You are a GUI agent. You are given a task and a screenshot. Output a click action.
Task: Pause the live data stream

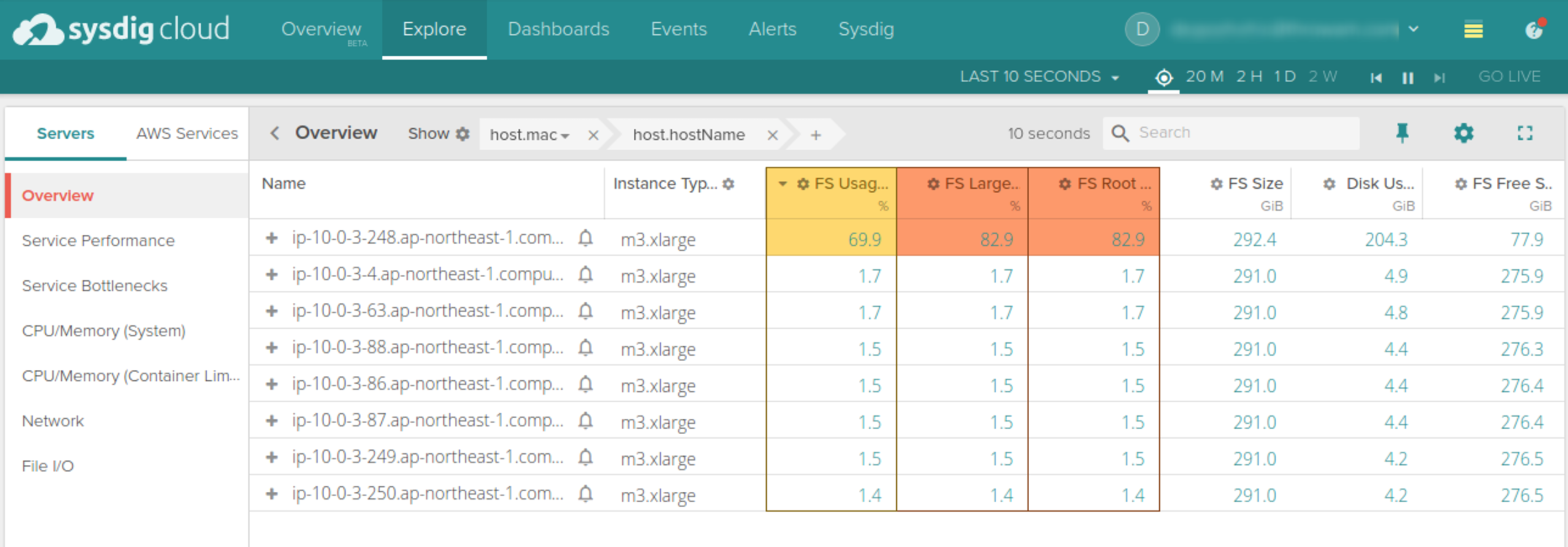point(1408,77)
